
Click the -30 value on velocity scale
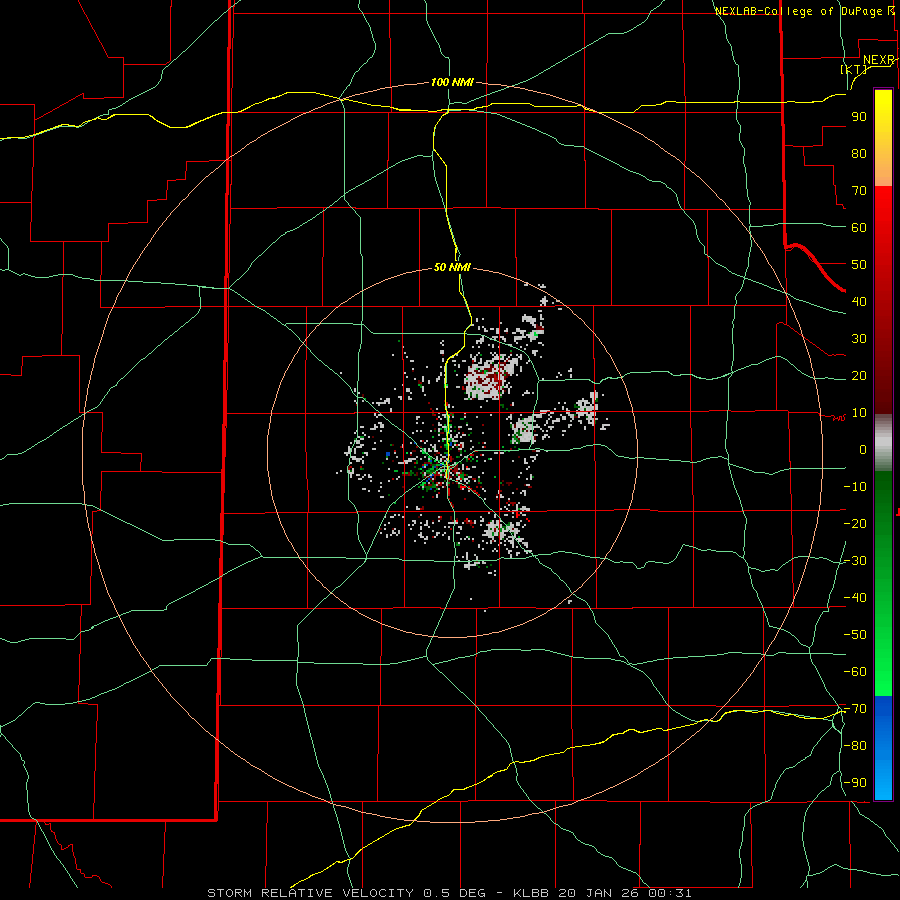point(855,561)
